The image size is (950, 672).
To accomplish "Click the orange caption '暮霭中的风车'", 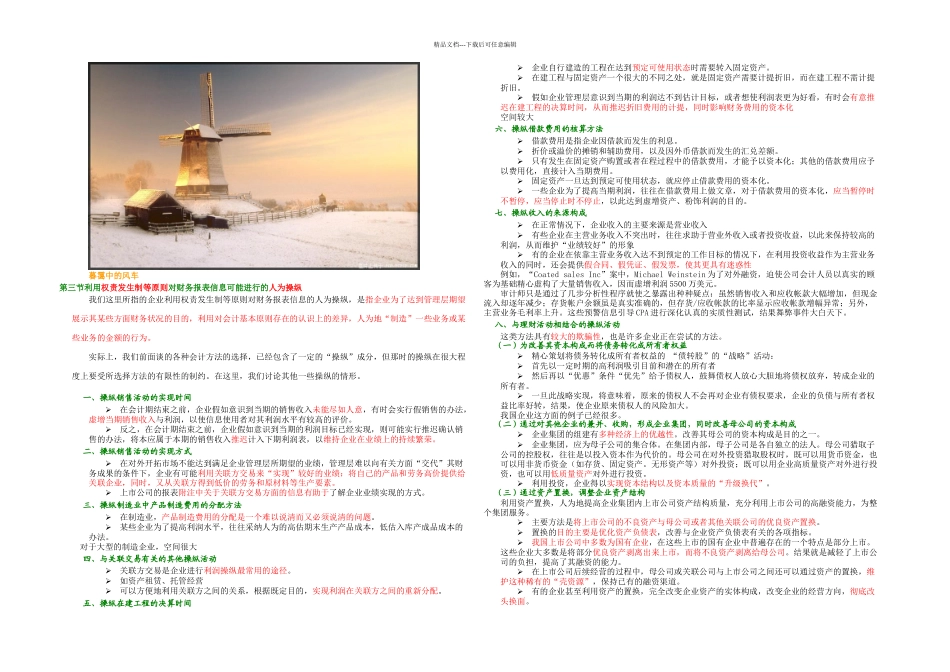I will click(113, 276).
